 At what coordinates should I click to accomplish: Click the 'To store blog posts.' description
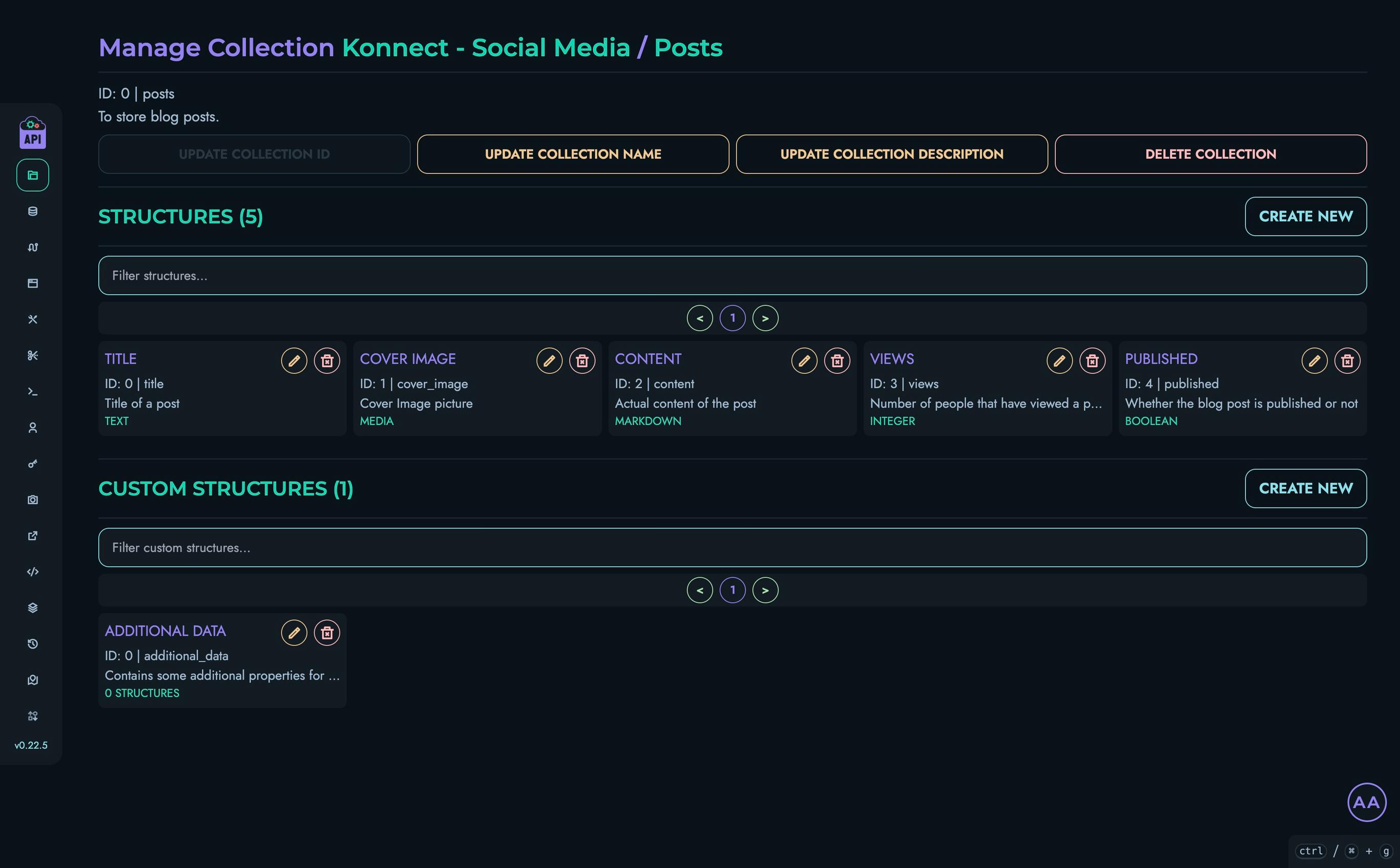158,117
